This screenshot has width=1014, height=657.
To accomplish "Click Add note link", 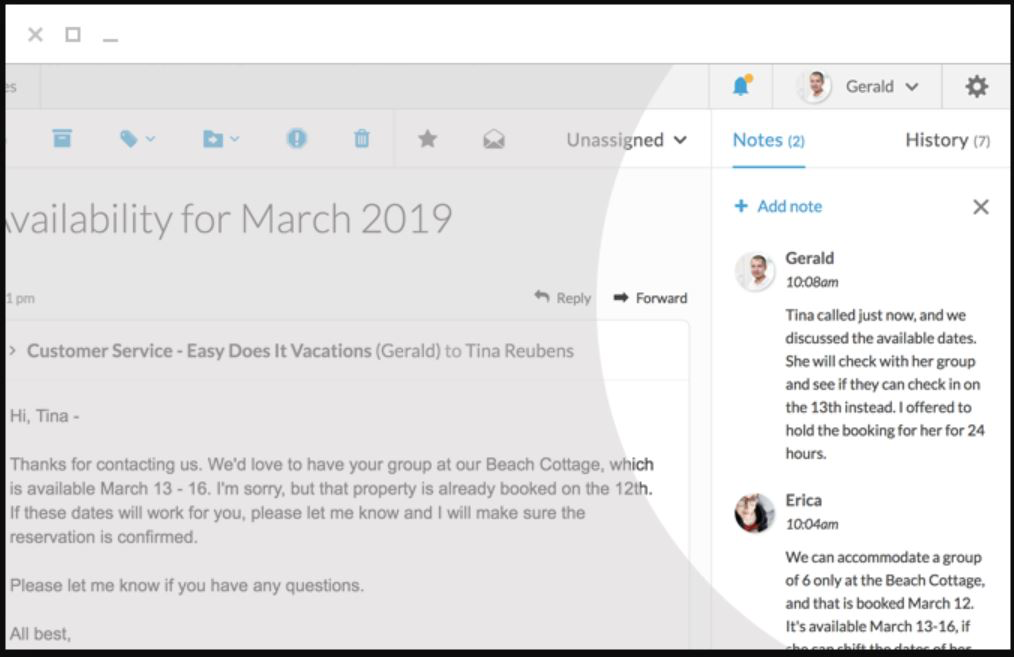I will (779, 206).
